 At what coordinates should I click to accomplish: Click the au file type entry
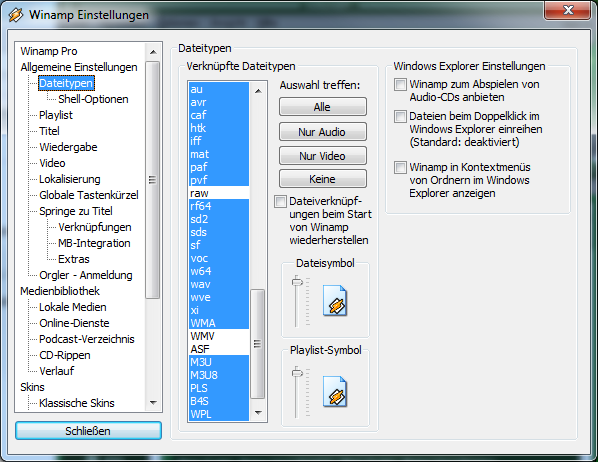pyautogui.click(x=219, y=89)
